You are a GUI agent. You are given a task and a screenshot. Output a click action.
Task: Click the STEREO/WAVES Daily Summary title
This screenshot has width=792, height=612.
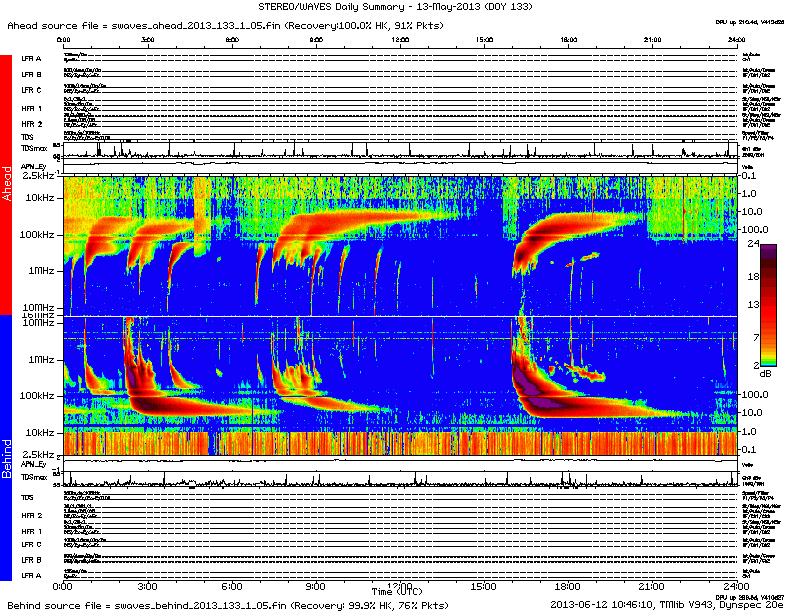[395, 7]
